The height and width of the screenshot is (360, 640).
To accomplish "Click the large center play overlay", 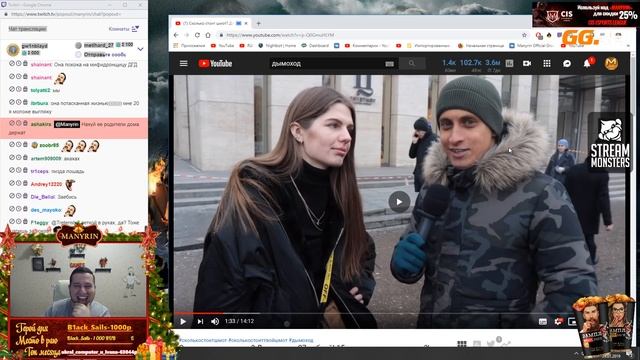I will coord(399,202).
